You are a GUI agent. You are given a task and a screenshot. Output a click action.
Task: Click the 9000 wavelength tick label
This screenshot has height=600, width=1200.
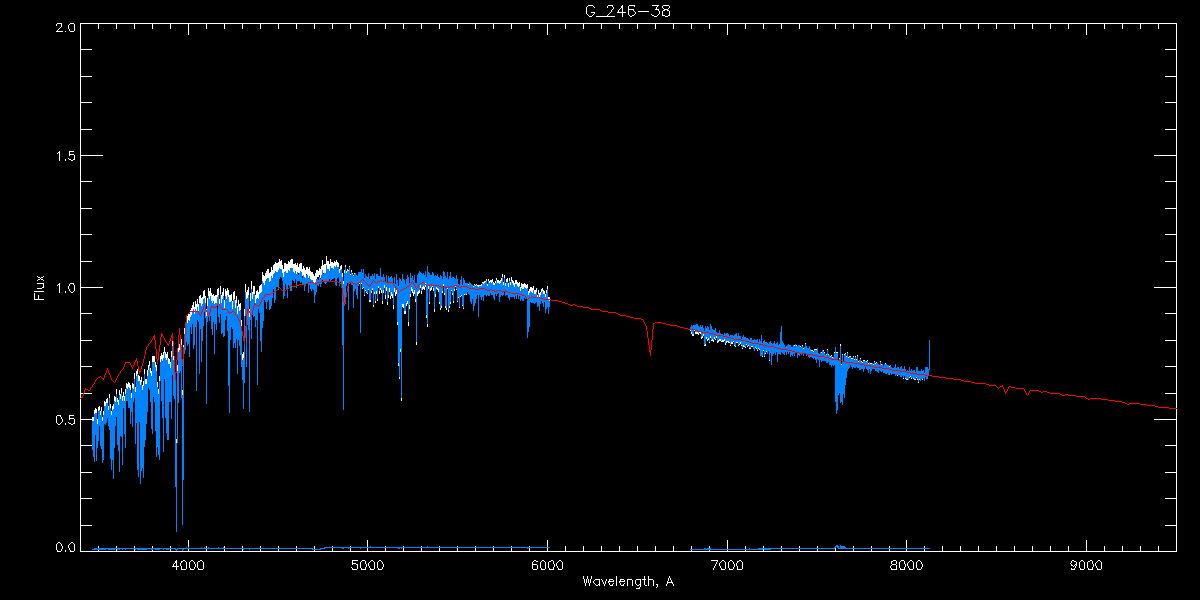[1086, 563]
